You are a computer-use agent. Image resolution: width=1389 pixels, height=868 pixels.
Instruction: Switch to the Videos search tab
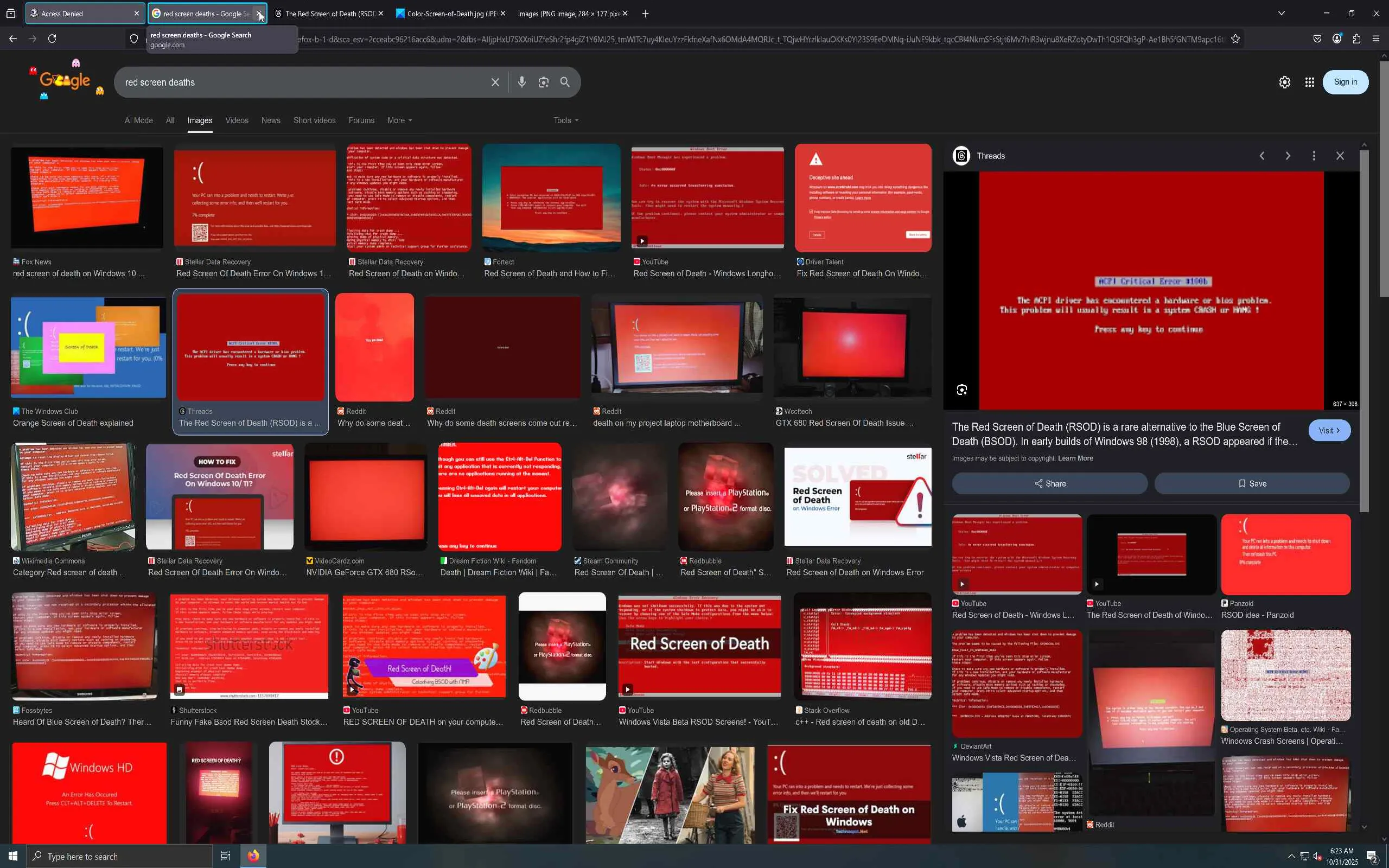point(237,120)
